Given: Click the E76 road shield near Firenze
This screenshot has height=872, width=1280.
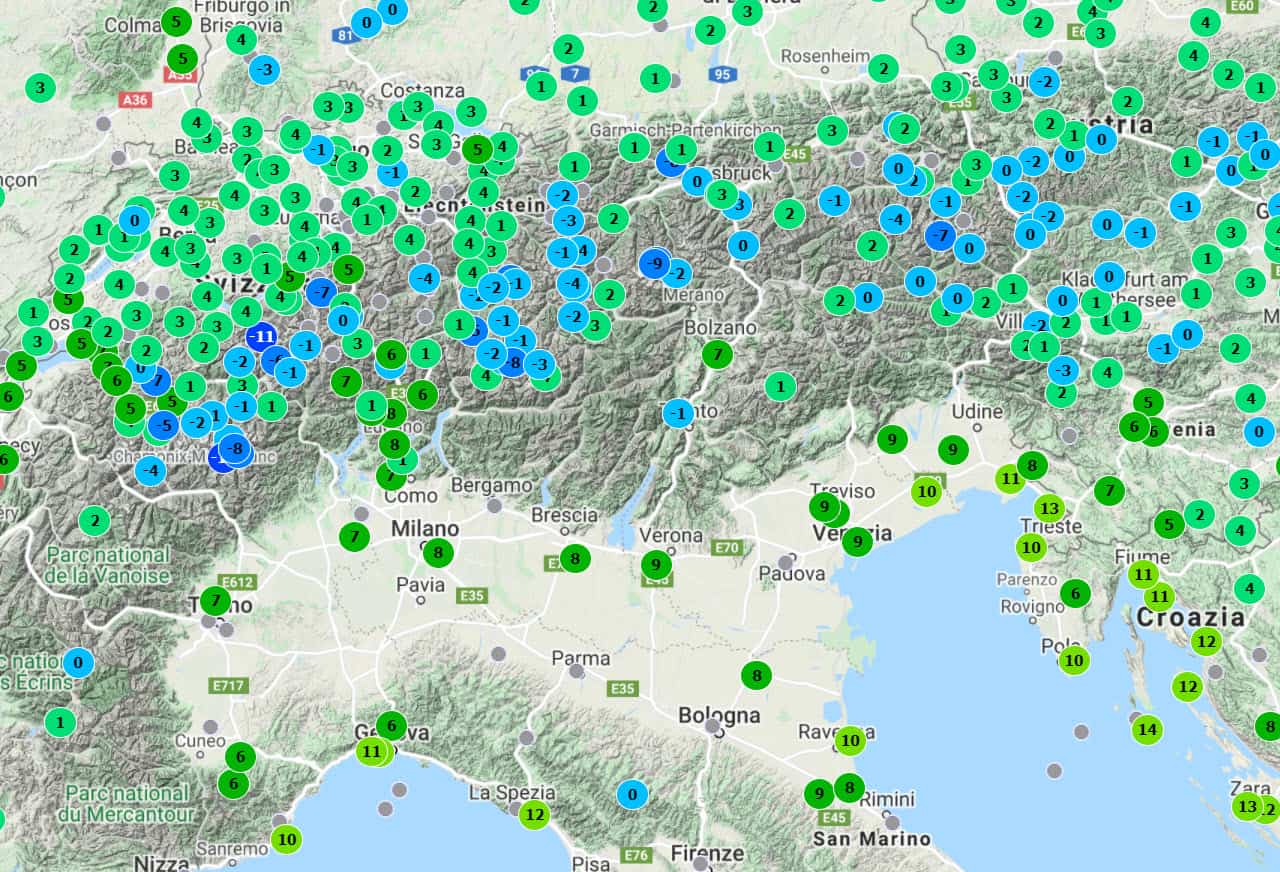Looking at the screenshot, I should pos(636,855).
